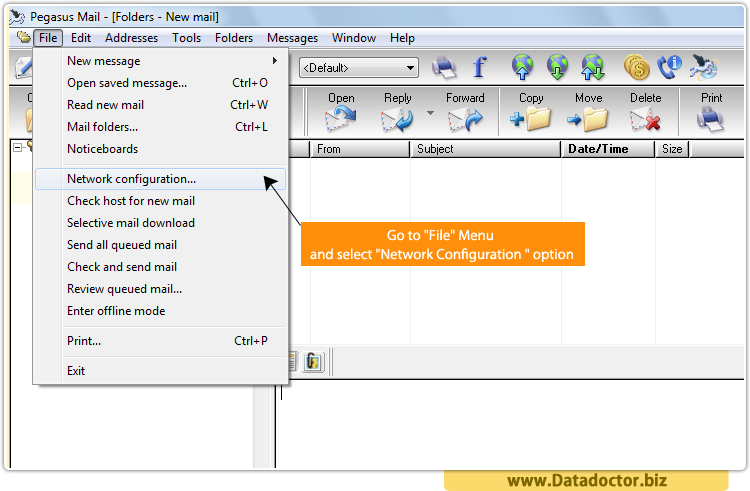This screenshot has height=491, width=750.
Task: Click the app icon left of File menu
Action: click(x=23, y=37)
